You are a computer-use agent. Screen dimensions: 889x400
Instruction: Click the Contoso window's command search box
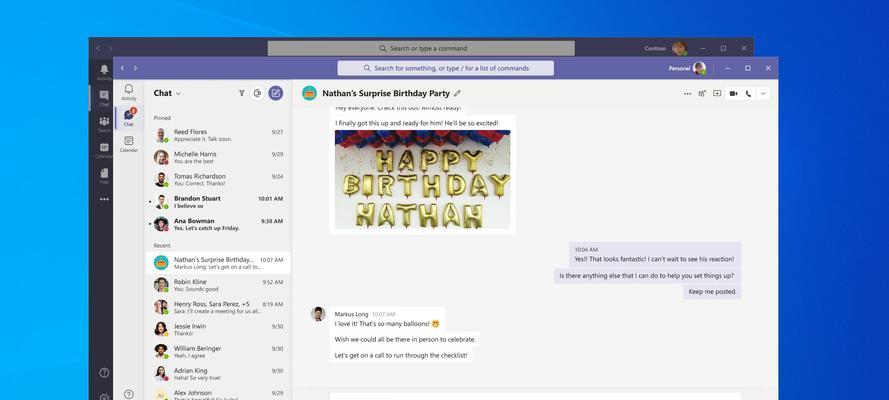tap(421, 48)
